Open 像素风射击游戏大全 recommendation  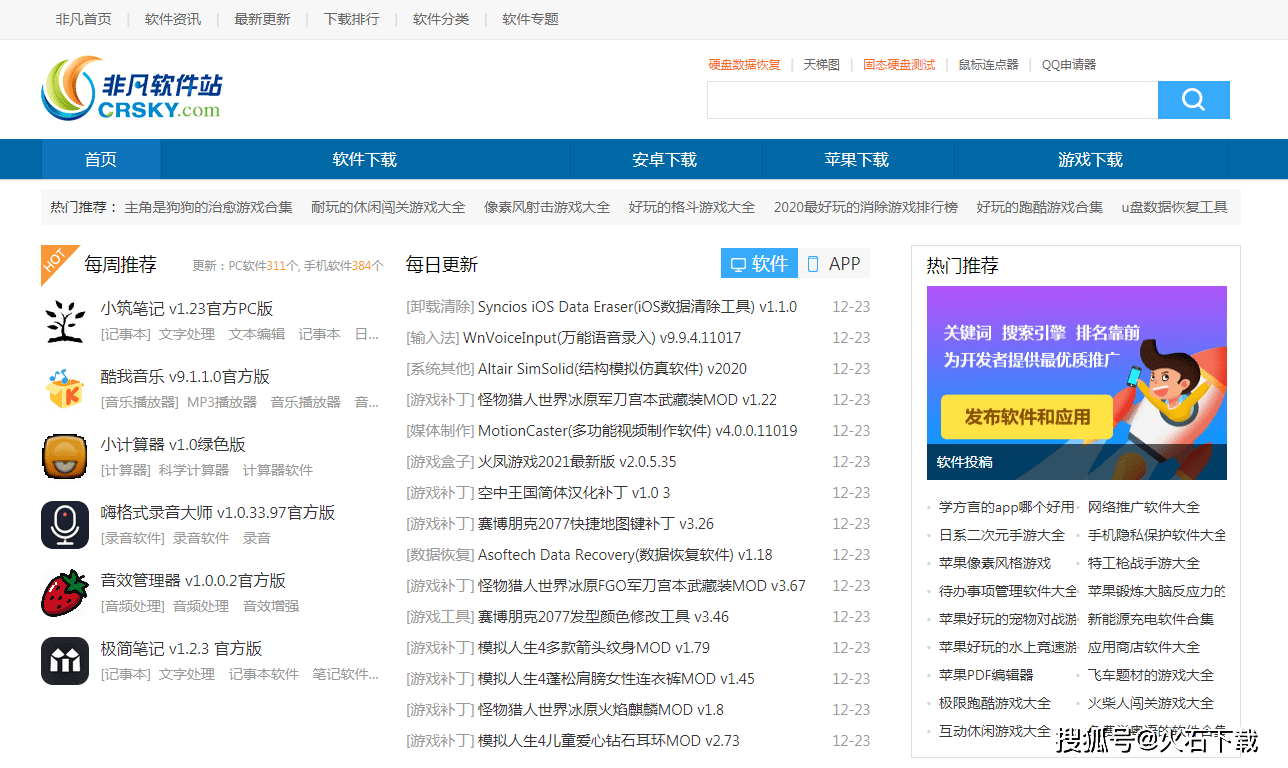coord(547,207)
